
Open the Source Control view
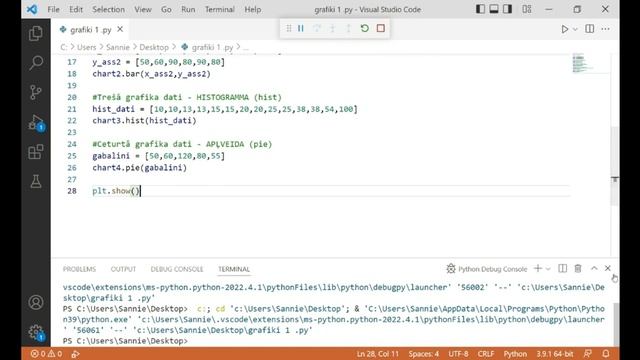36,92
